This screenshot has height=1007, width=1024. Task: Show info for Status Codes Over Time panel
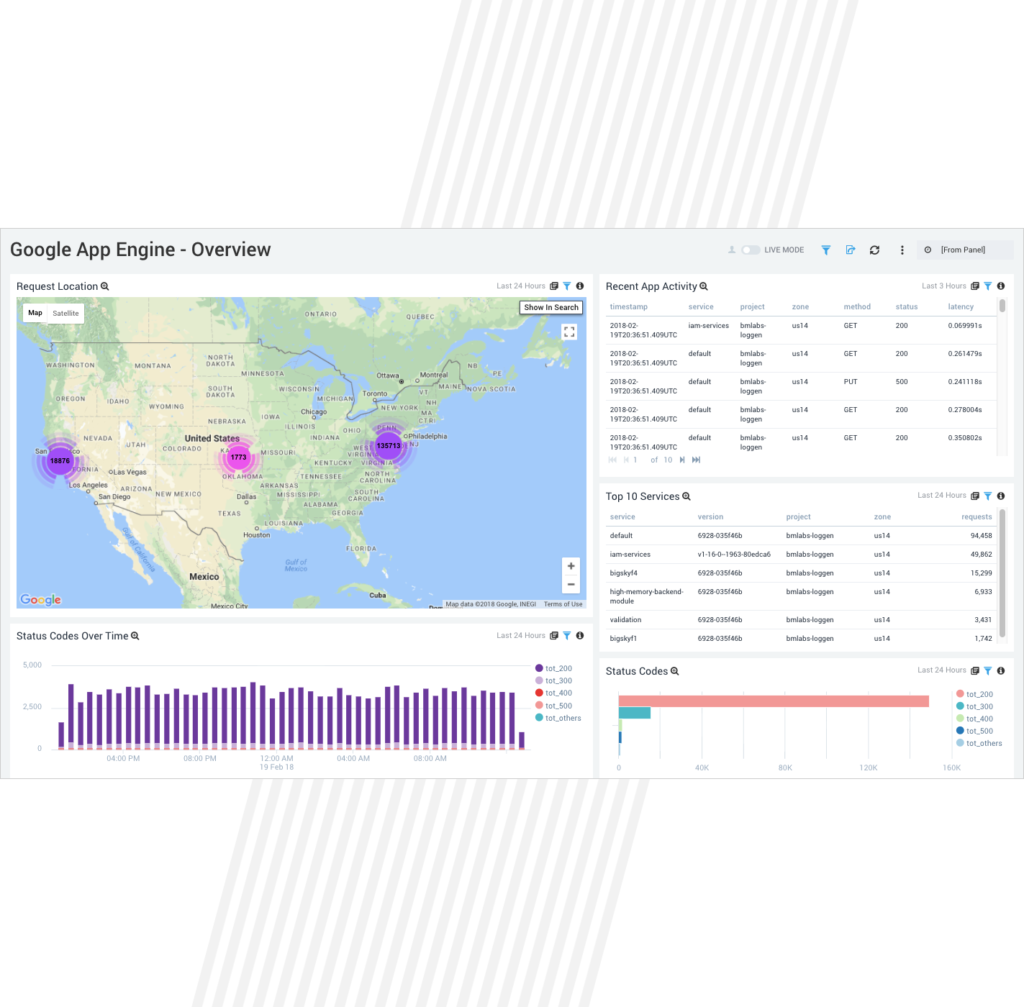pos(579,635)
